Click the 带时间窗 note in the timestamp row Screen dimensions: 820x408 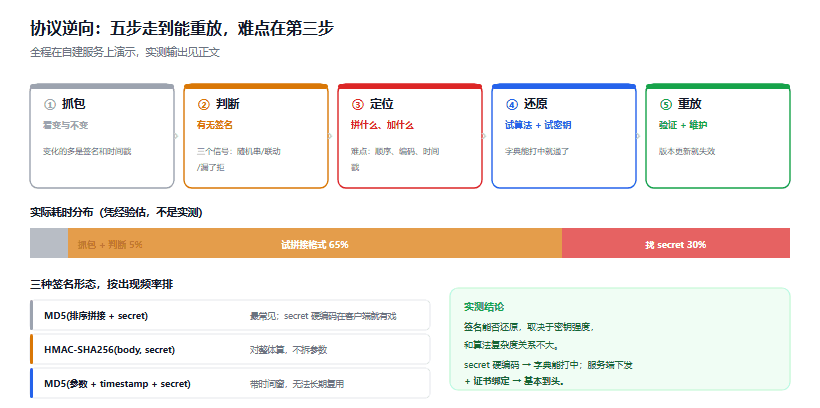[297, 384]
